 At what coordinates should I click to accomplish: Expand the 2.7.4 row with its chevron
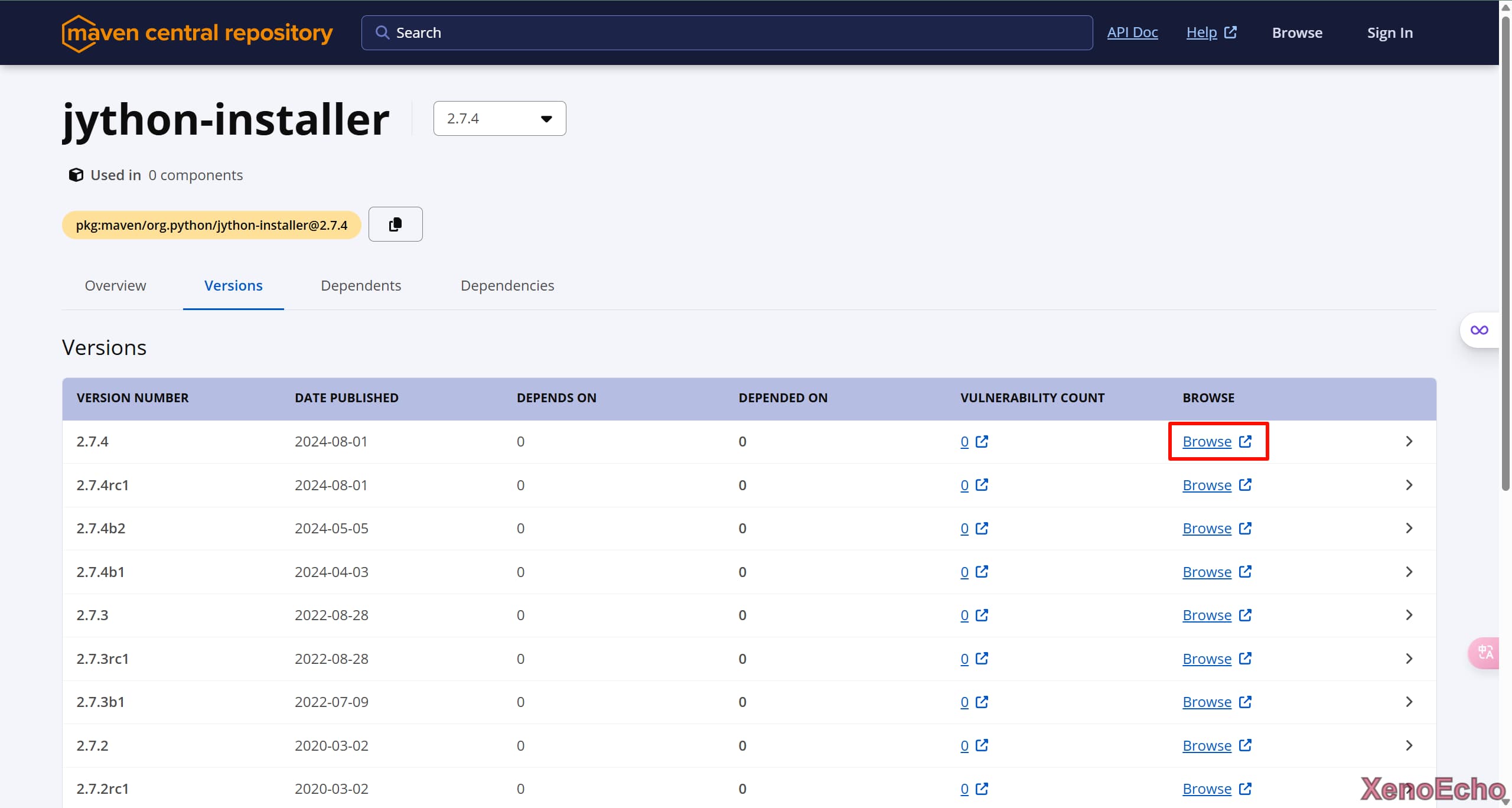(1409, 441)
